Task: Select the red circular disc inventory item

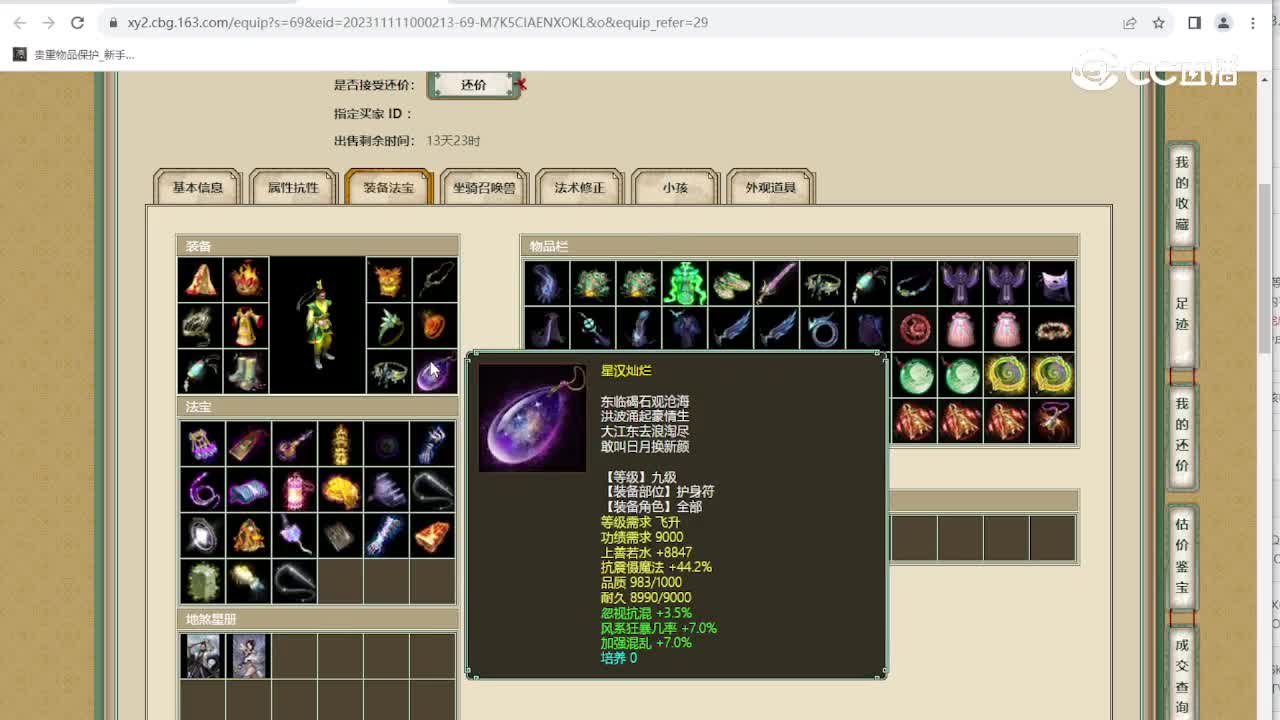Action: pos(915,329)
